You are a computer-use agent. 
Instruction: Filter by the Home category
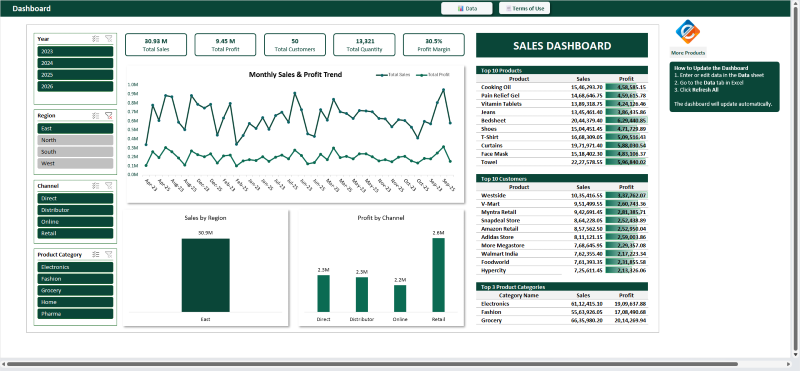tap(75, 302)
